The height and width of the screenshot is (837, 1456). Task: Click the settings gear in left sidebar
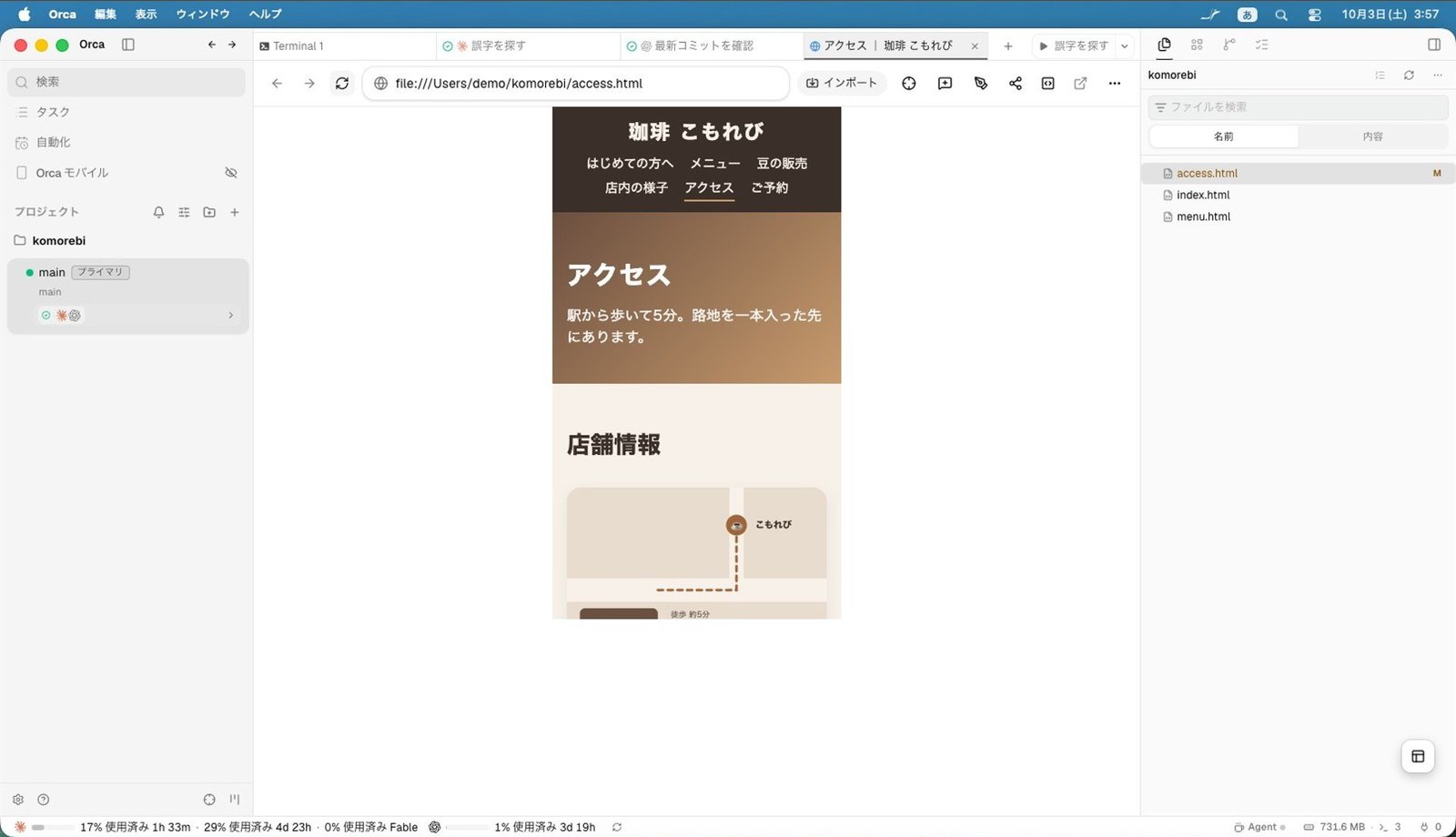pos(18,800)
